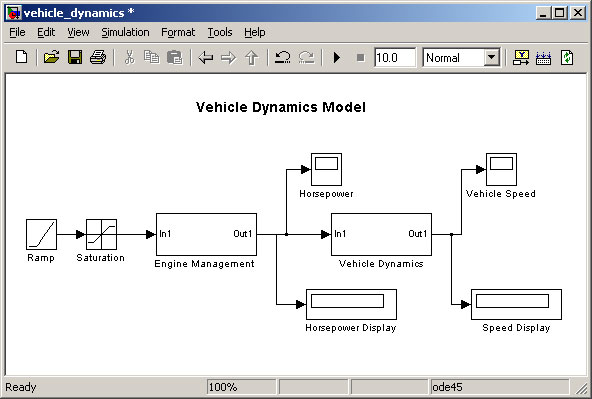Select the Engine Management subsystem block
Image resolution: width=592 pixels, height=399 pixels.
(207, 234)
